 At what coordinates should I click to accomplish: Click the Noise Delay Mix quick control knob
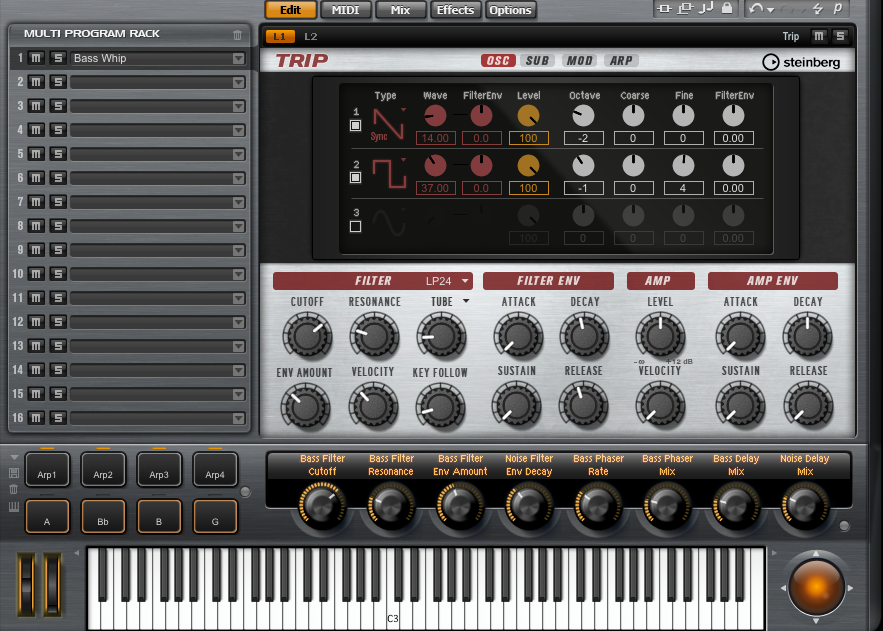(805, 505)
